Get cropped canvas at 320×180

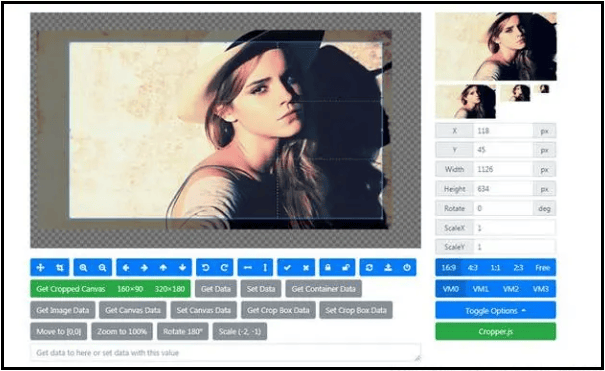click(x=170, y=289)
